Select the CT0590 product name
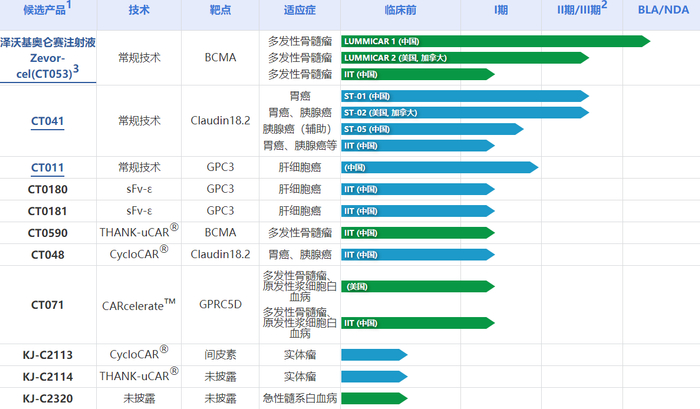Screen dimensions: 700x409 (x=47, y=233)
